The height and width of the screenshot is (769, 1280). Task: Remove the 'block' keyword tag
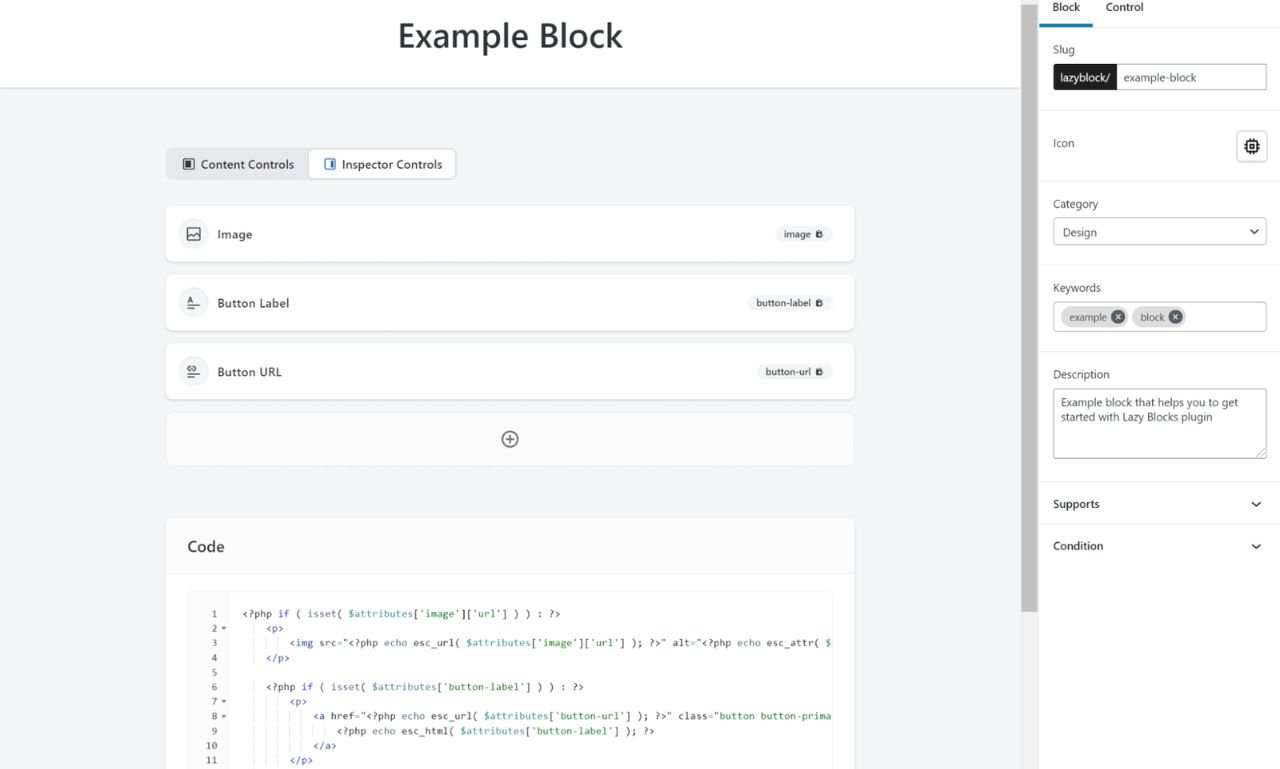[1175, 316]
